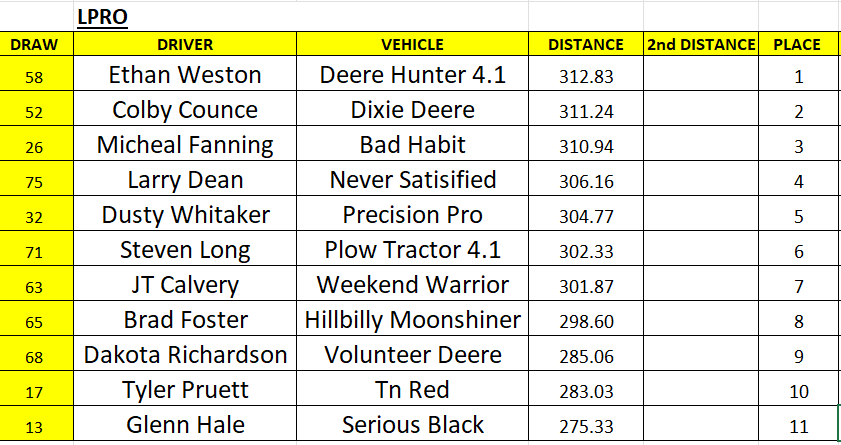Select the Dakota Richardson cell
The height and width of the screenshot is (445, 841).
point(185,356)
